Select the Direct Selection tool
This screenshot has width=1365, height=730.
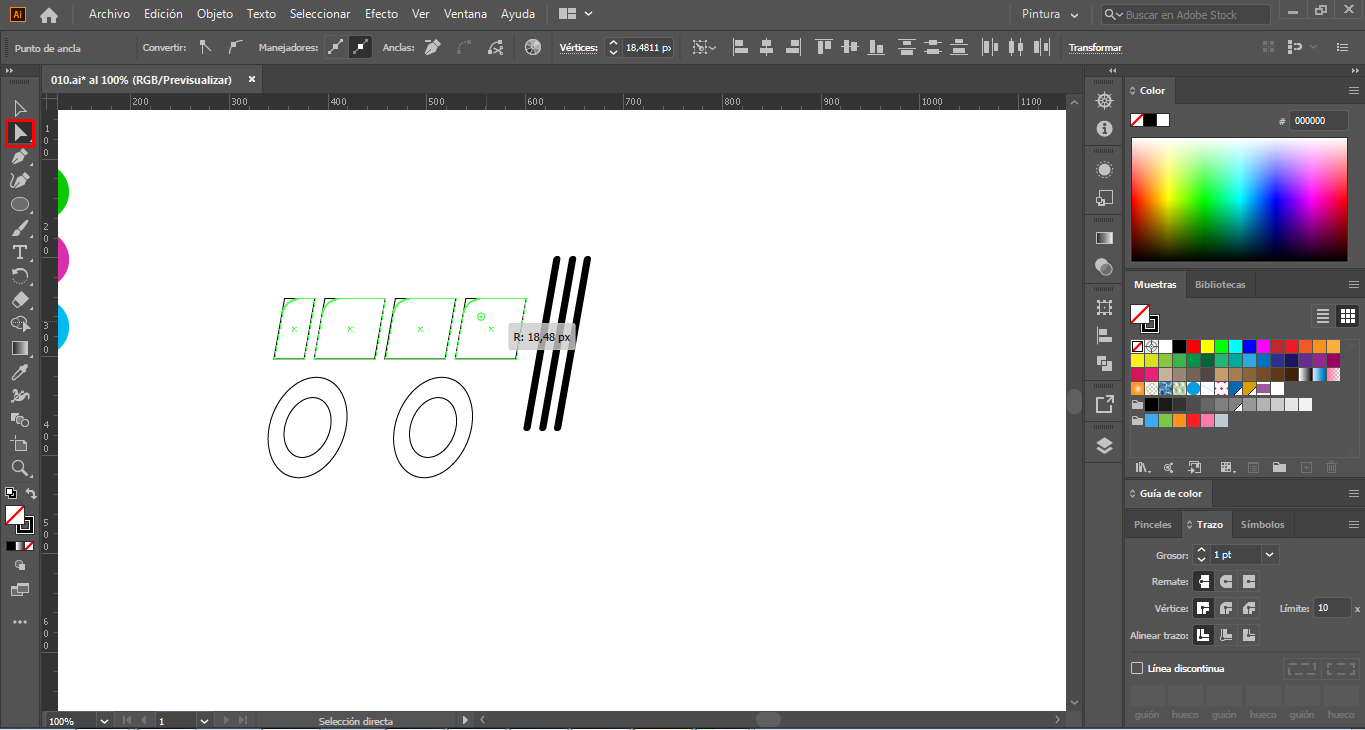[20, 132]
